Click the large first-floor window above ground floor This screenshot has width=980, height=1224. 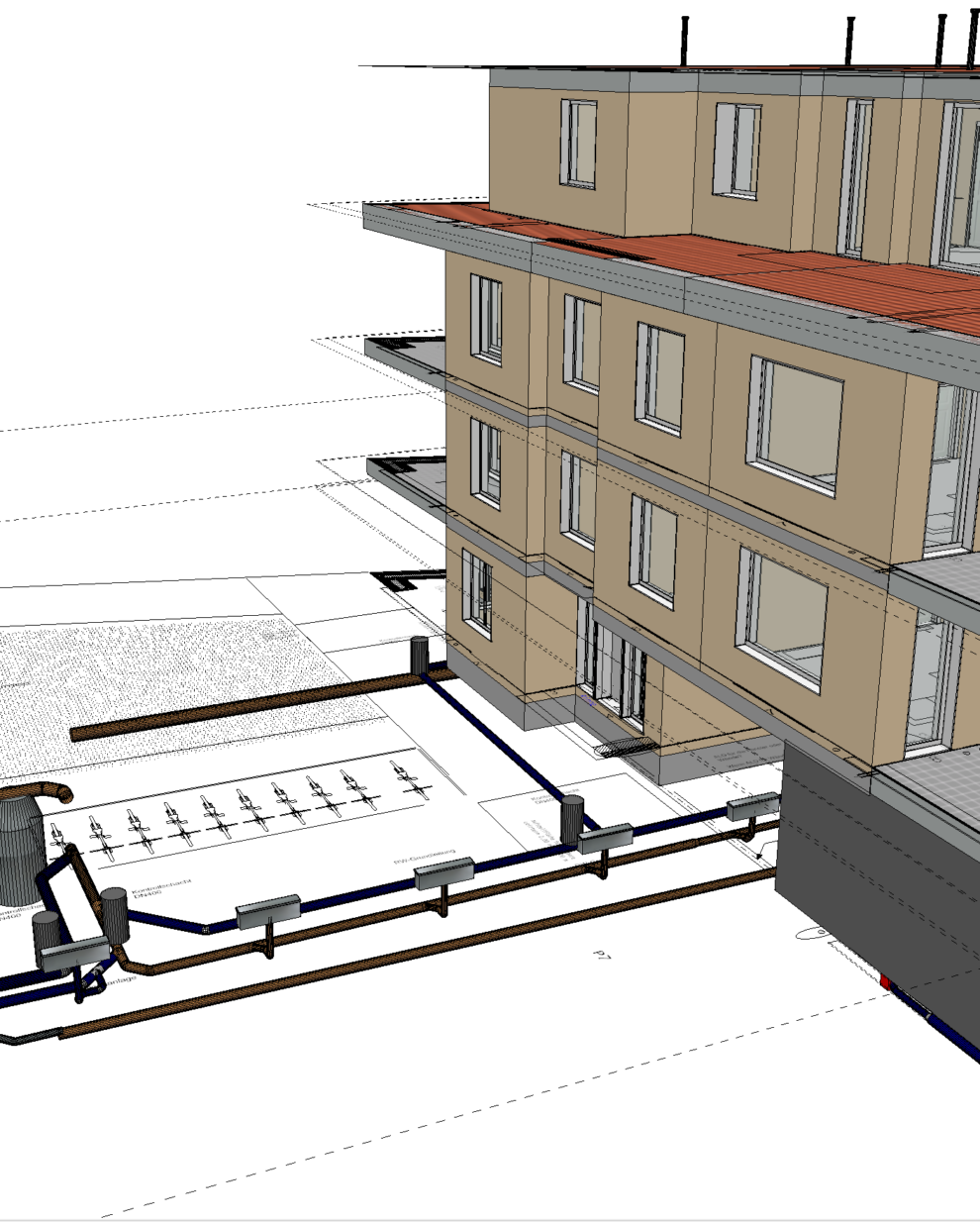click(x=797, y=428)
